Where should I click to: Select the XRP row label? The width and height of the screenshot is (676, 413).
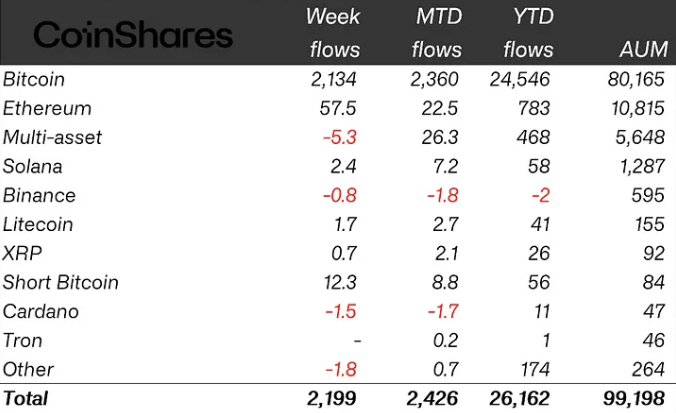tap(22, 253)
